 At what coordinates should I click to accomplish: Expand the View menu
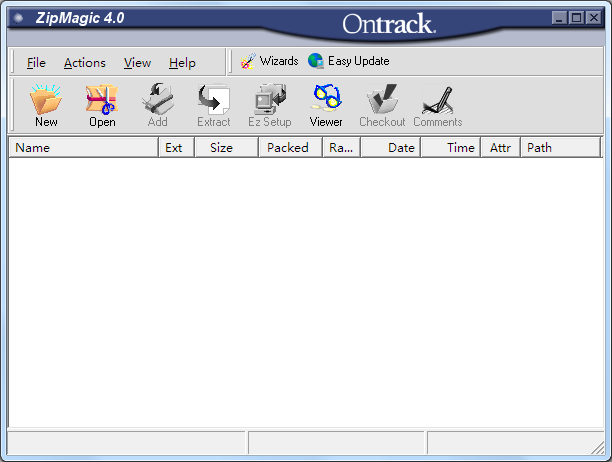pos(137,63)
